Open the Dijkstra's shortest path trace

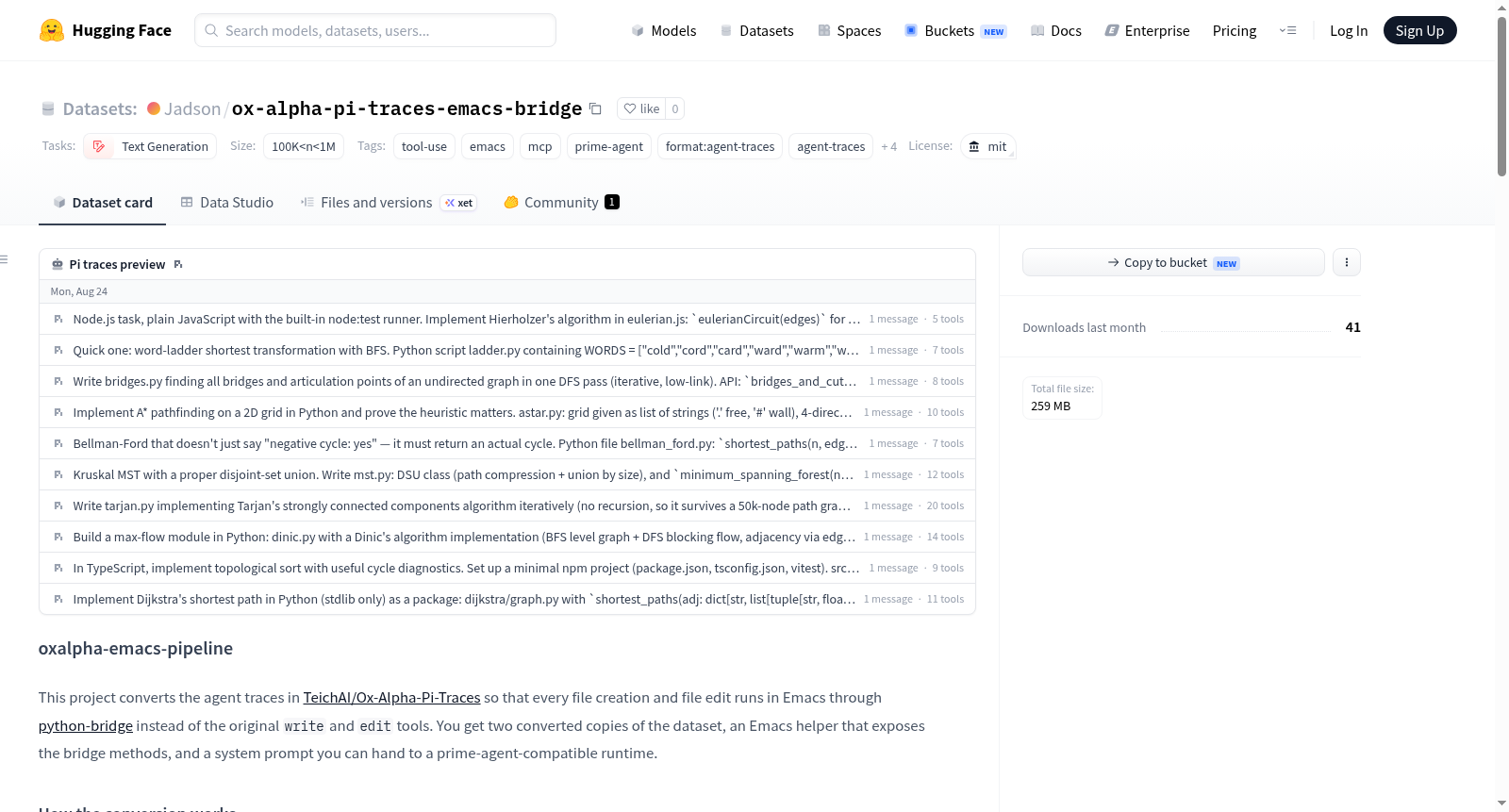507,599
